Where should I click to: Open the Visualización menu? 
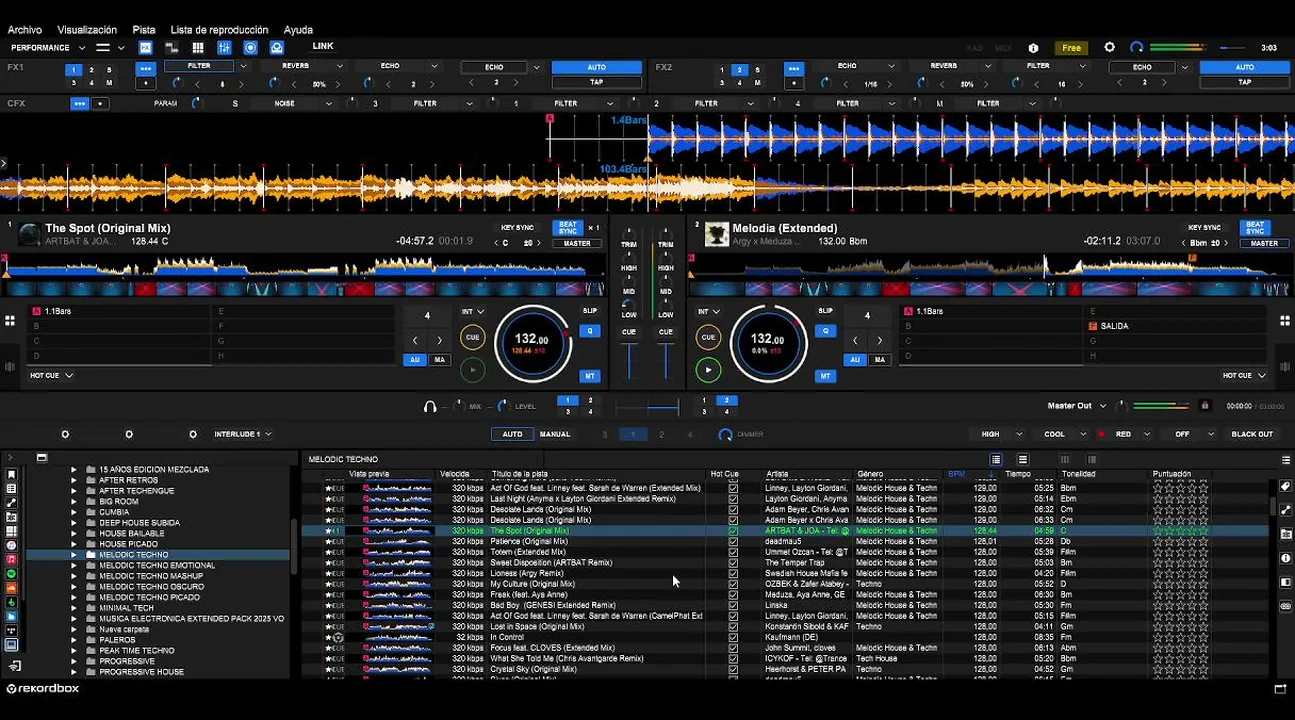click(87, 30)
